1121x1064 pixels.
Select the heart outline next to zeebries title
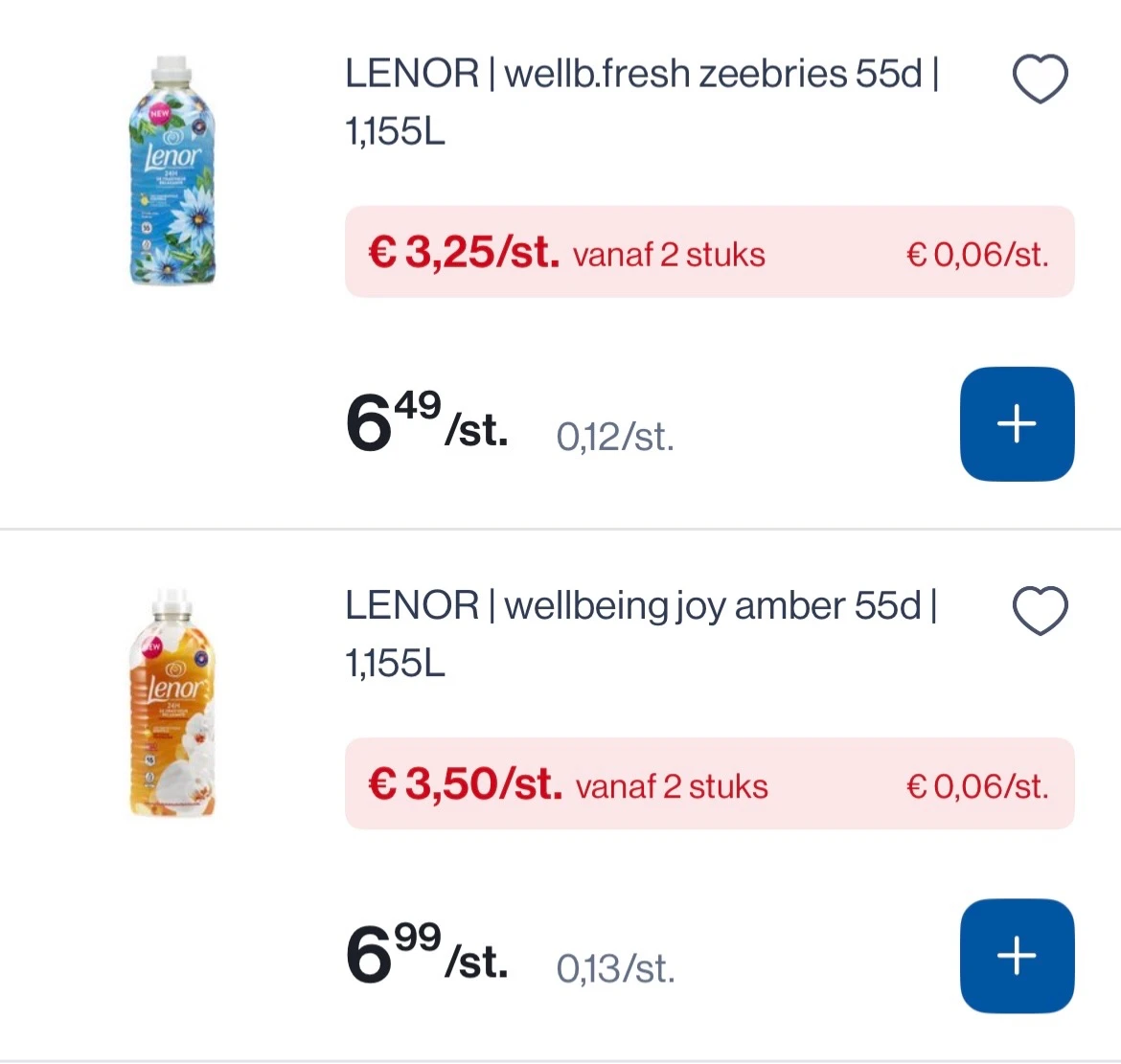[x=1040, y=78]
